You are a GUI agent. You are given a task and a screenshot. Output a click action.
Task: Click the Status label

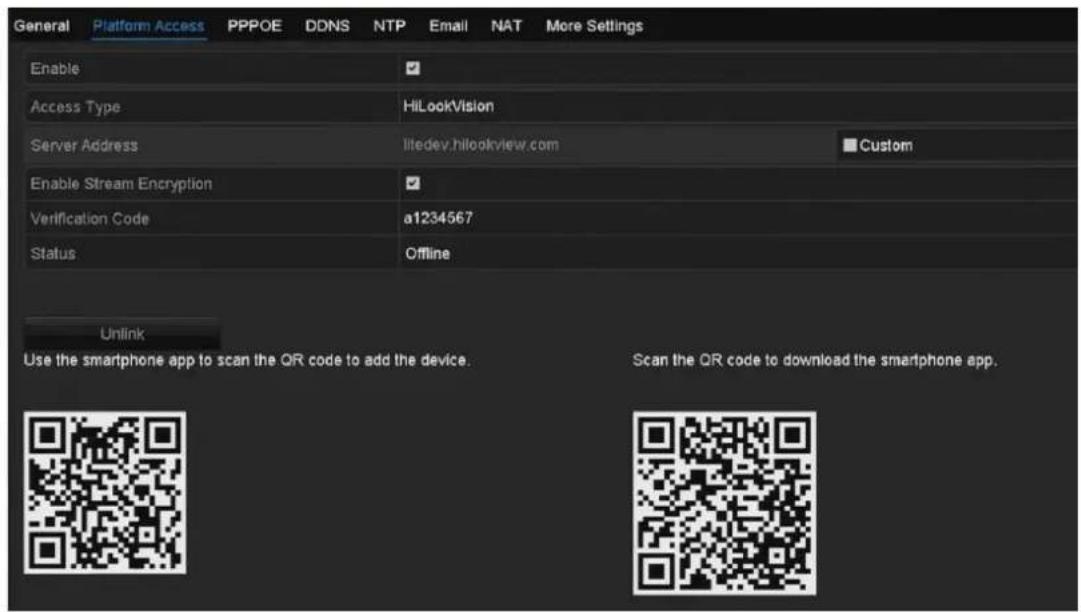tap(53, 254)
